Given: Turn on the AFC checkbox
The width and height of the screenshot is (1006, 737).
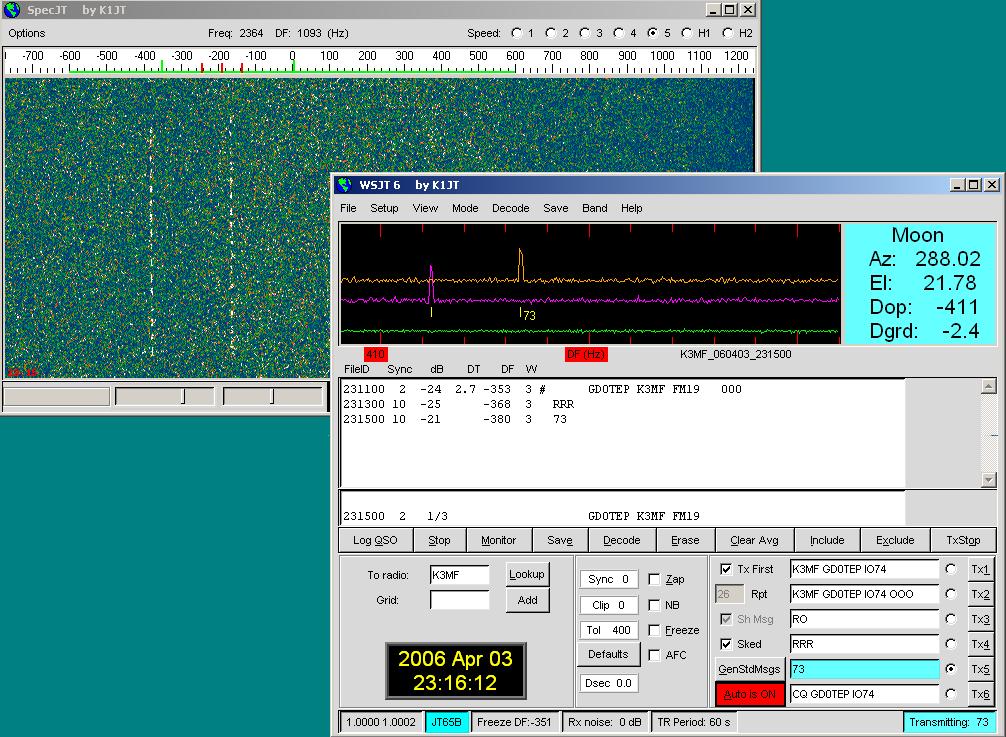Looking at the screenshot, I should [x=654, y=655].
